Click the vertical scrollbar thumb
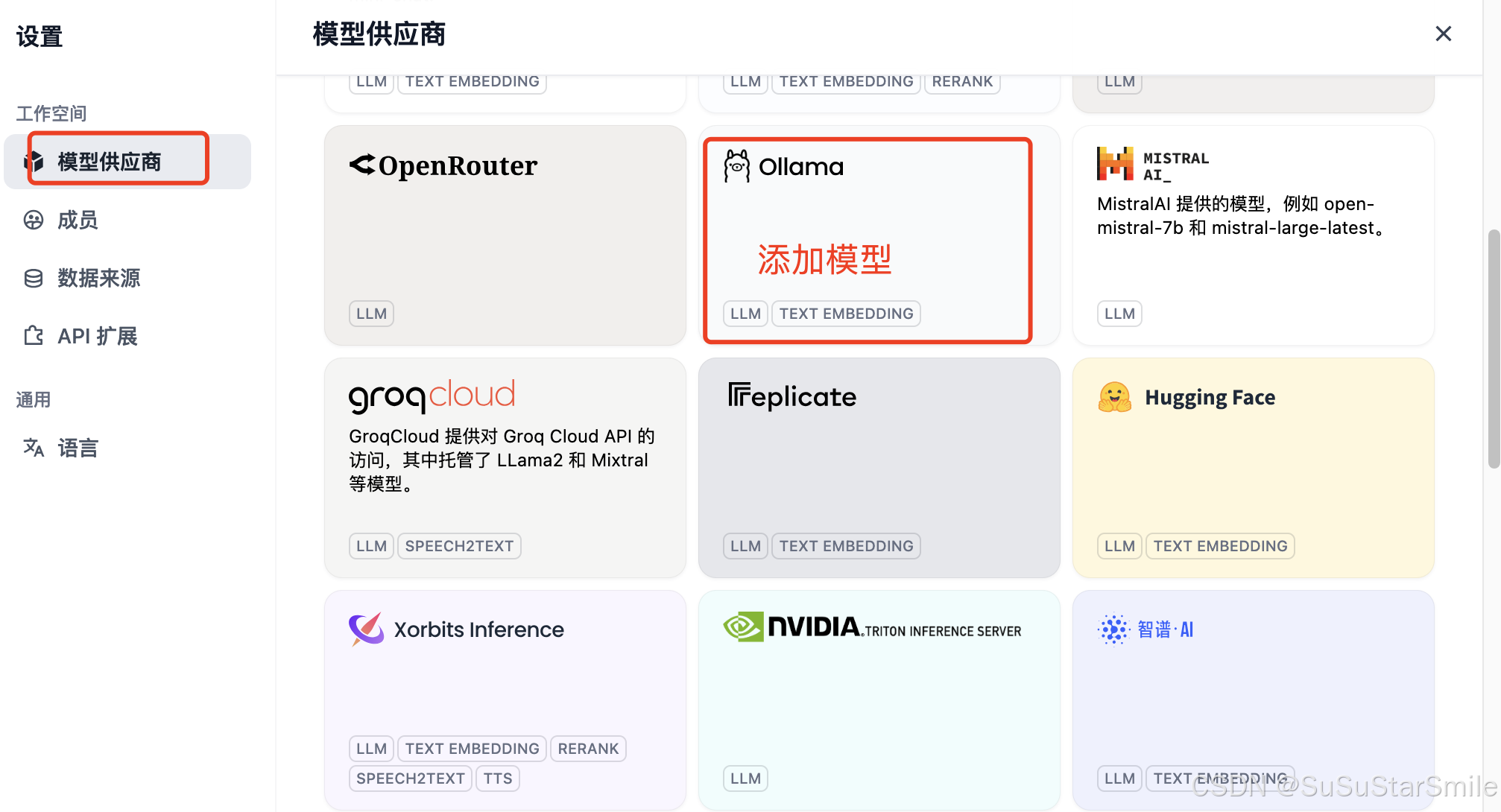Screen dimensions: 1501x812 click(x=1493, y=349)
